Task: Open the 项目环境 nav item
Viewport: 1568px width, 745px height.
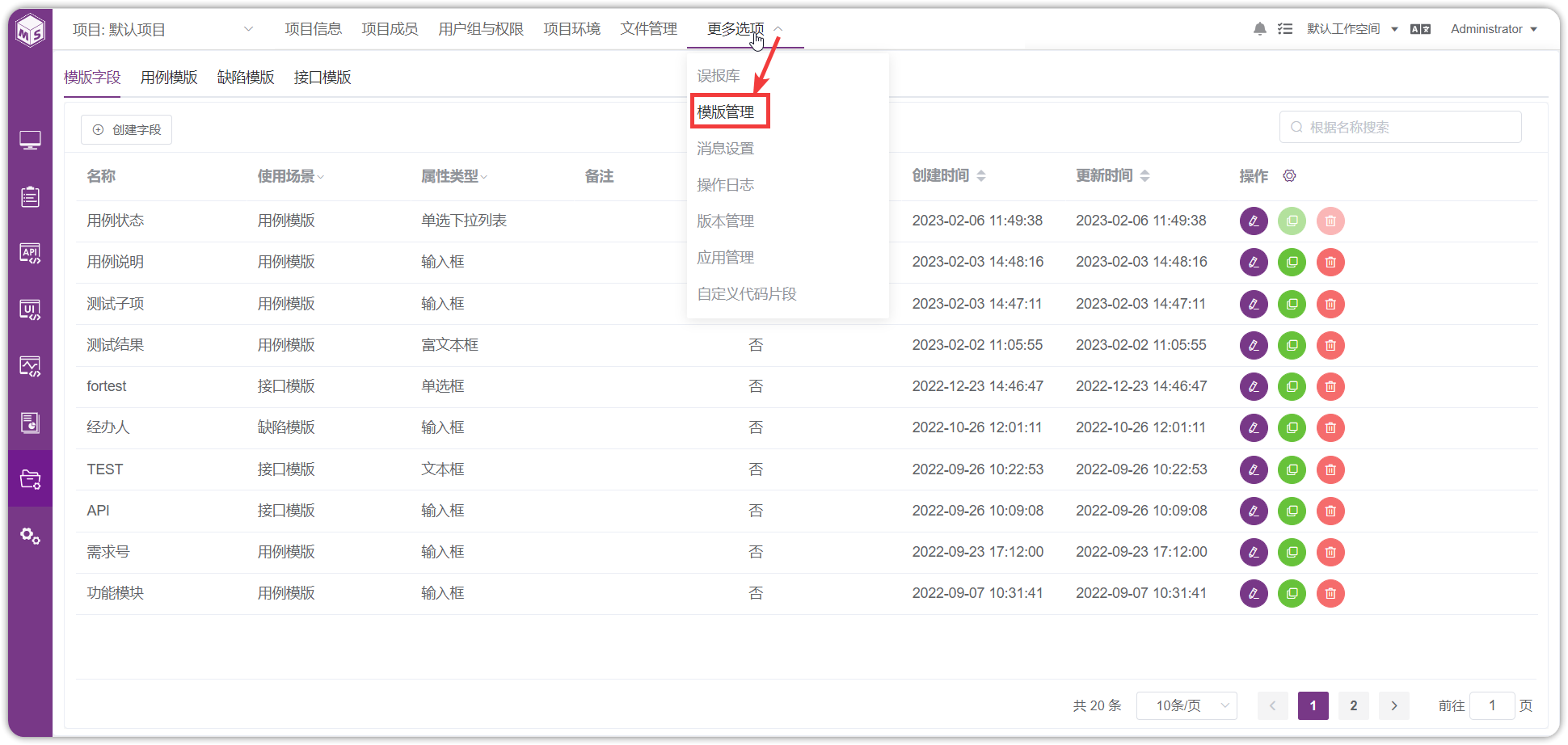Action: pos(571,29)
